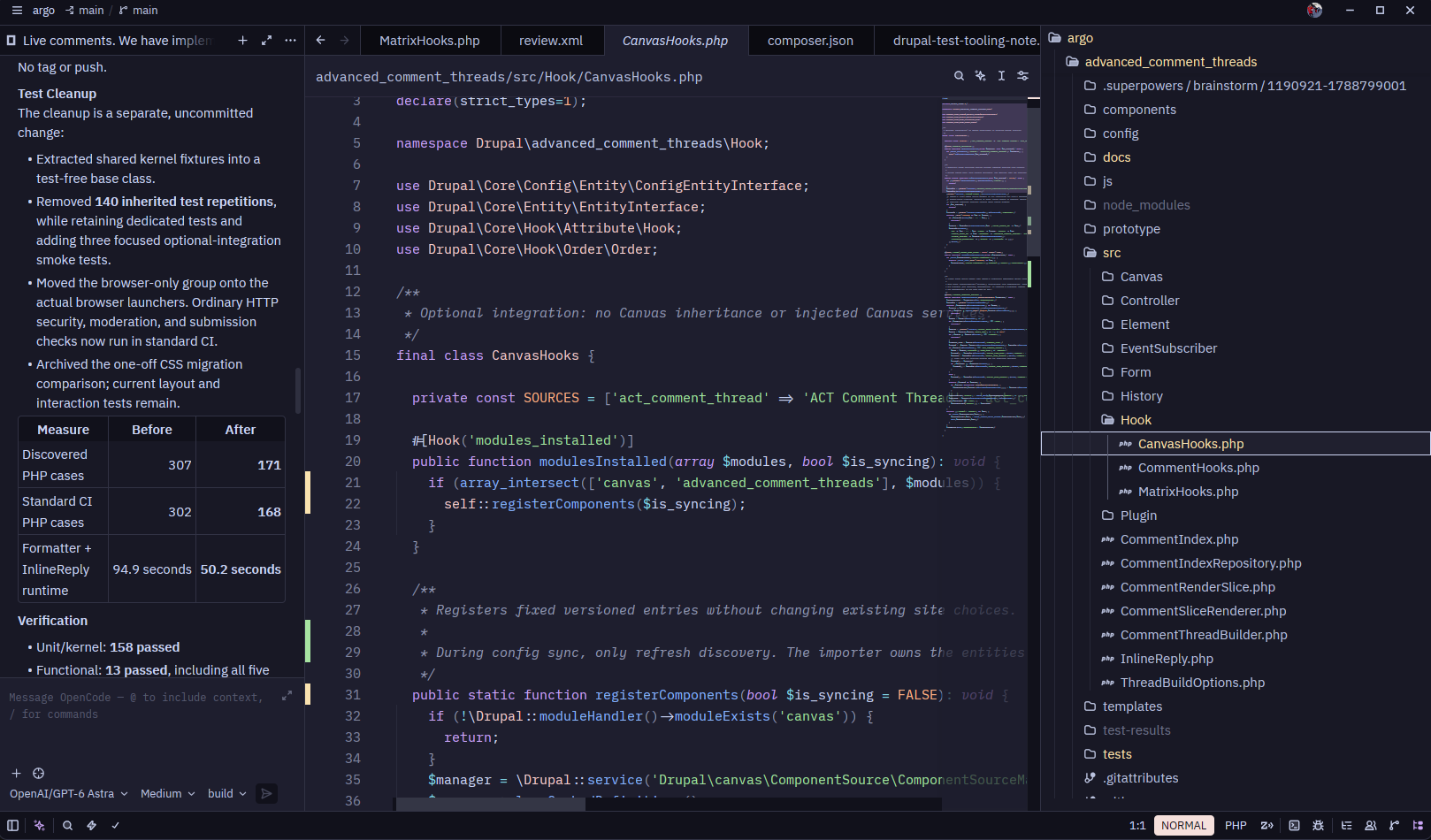
Task: Click the editor breadcrumb file path
Action: coord(509,77)
